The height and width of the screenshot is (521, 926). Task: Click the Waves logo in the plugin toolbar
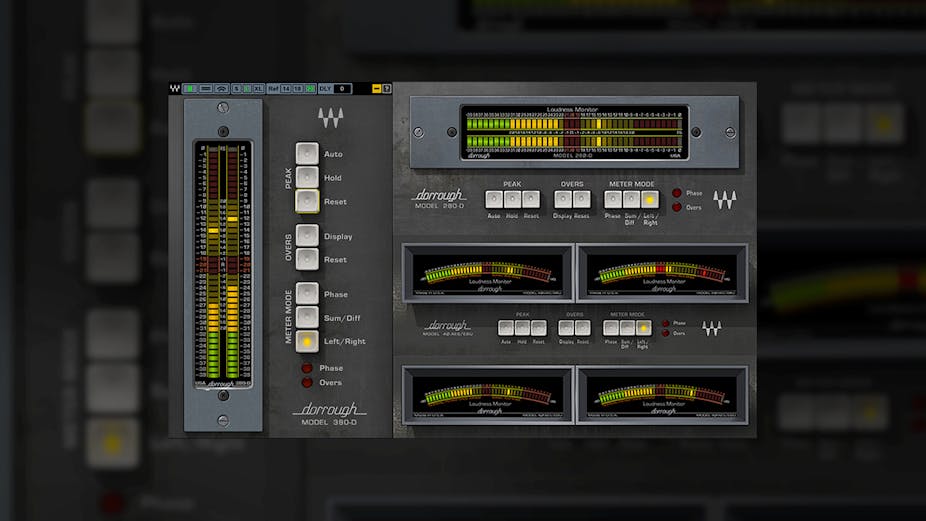pos(174,89)
